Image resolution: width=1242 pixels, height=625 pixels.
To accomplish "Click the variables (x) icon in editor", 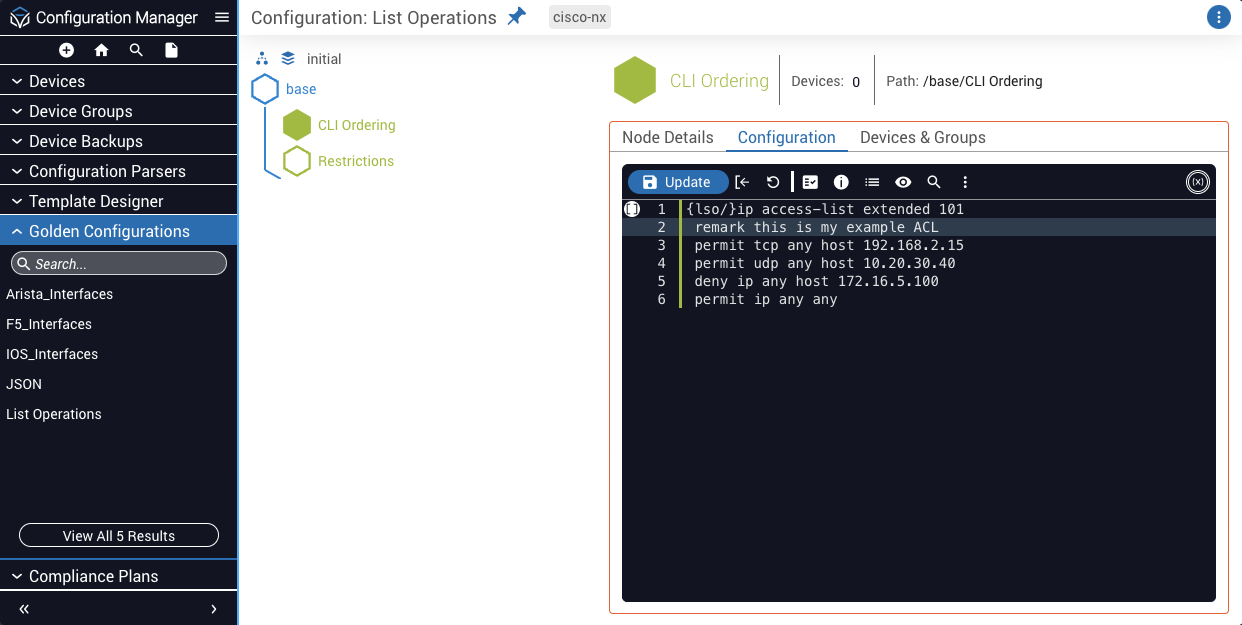I will click(x=1197, y=182).
